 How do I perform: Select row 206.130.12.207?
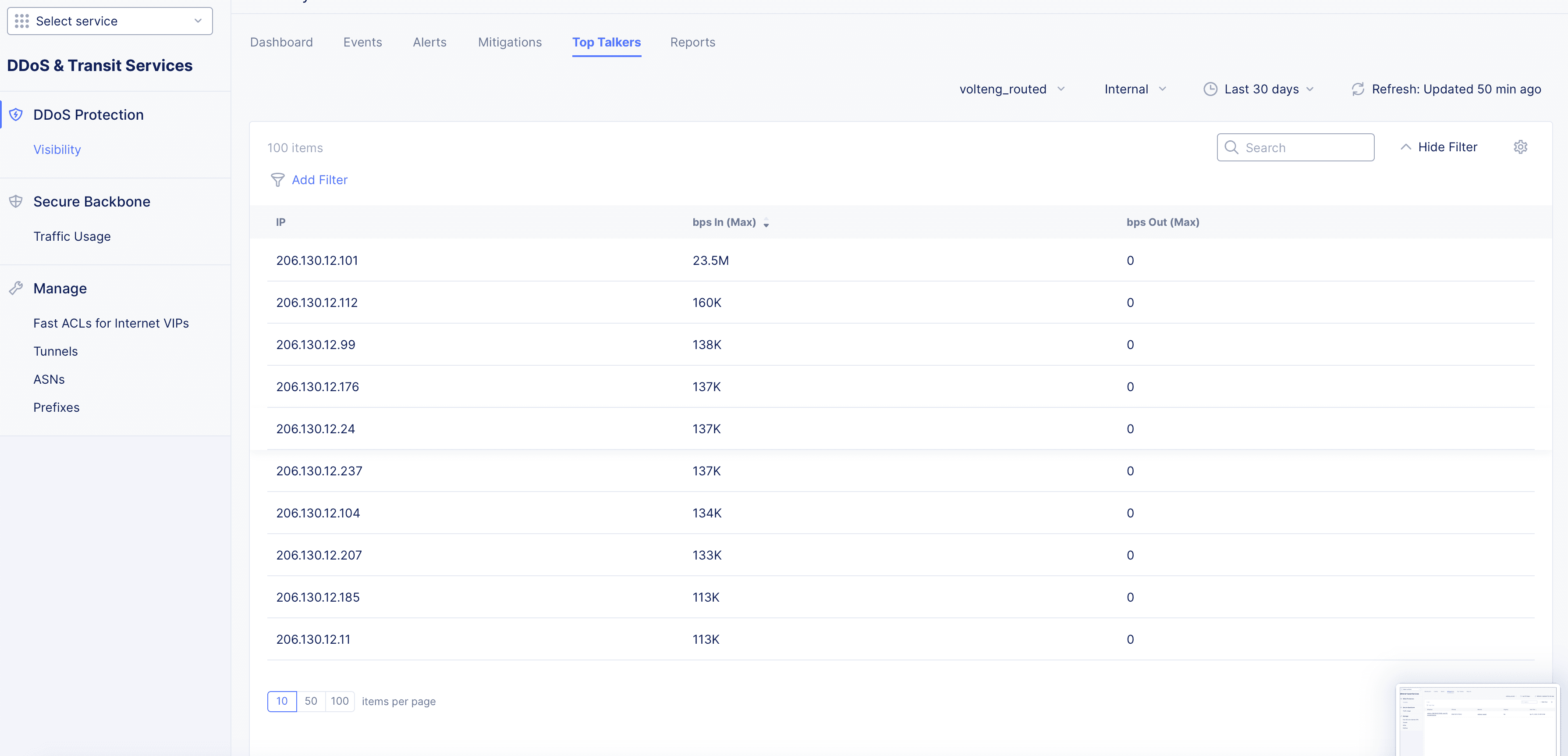tap(901, 555)
